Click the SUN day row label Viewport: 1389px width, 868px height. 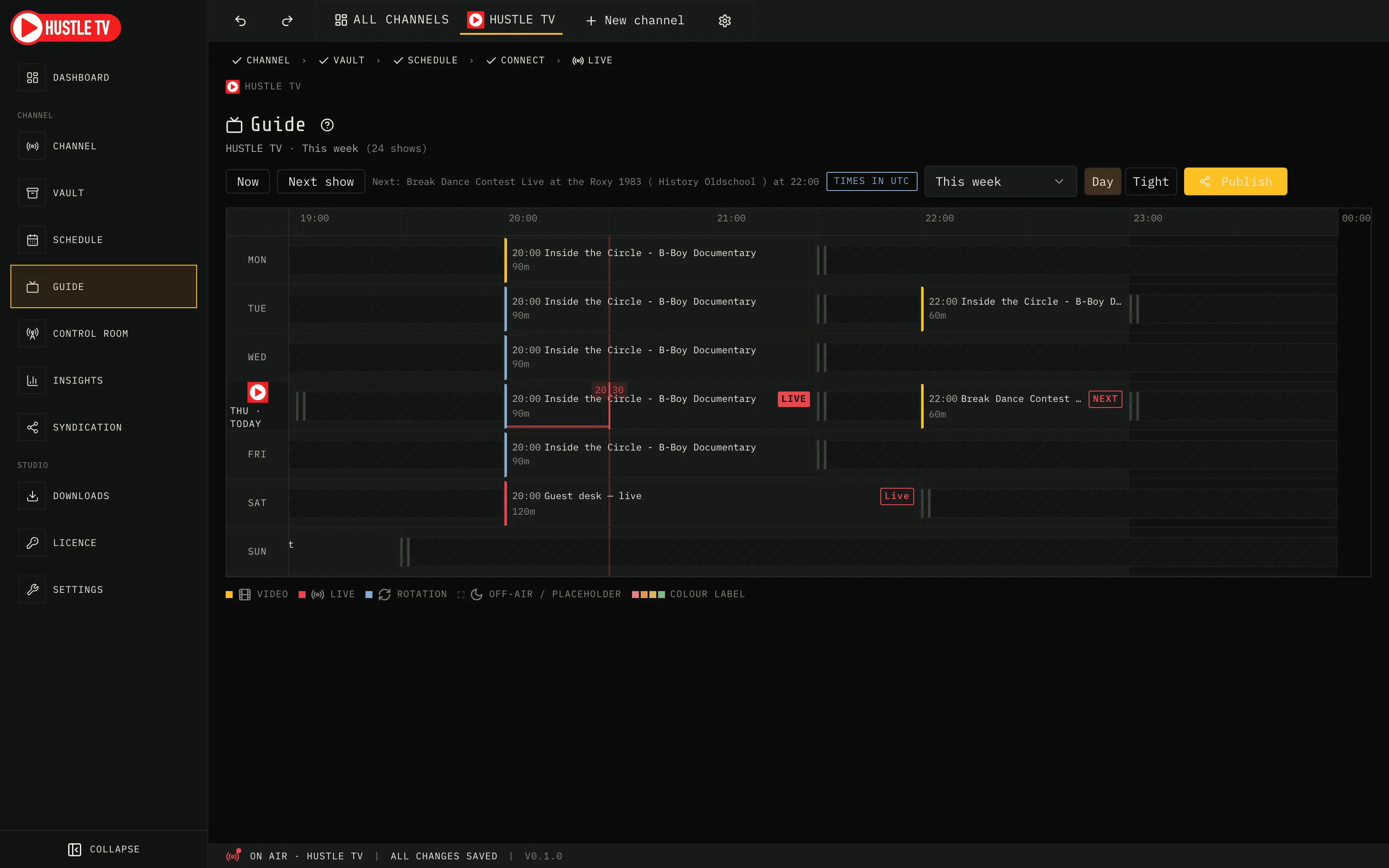pos(257,551)
